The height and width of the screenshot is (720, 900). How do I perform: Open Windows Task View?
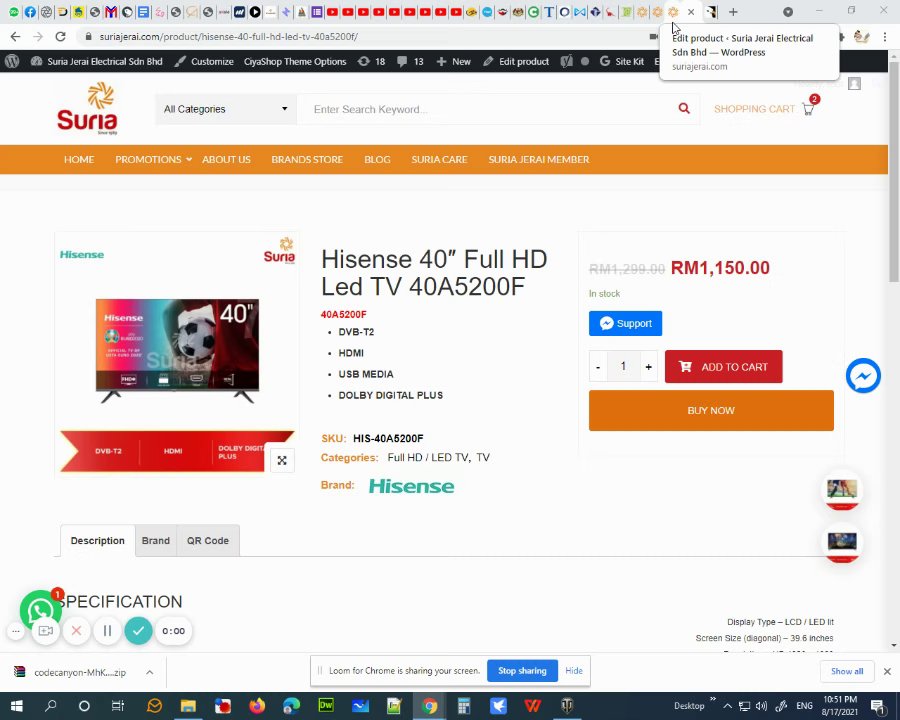118,706
